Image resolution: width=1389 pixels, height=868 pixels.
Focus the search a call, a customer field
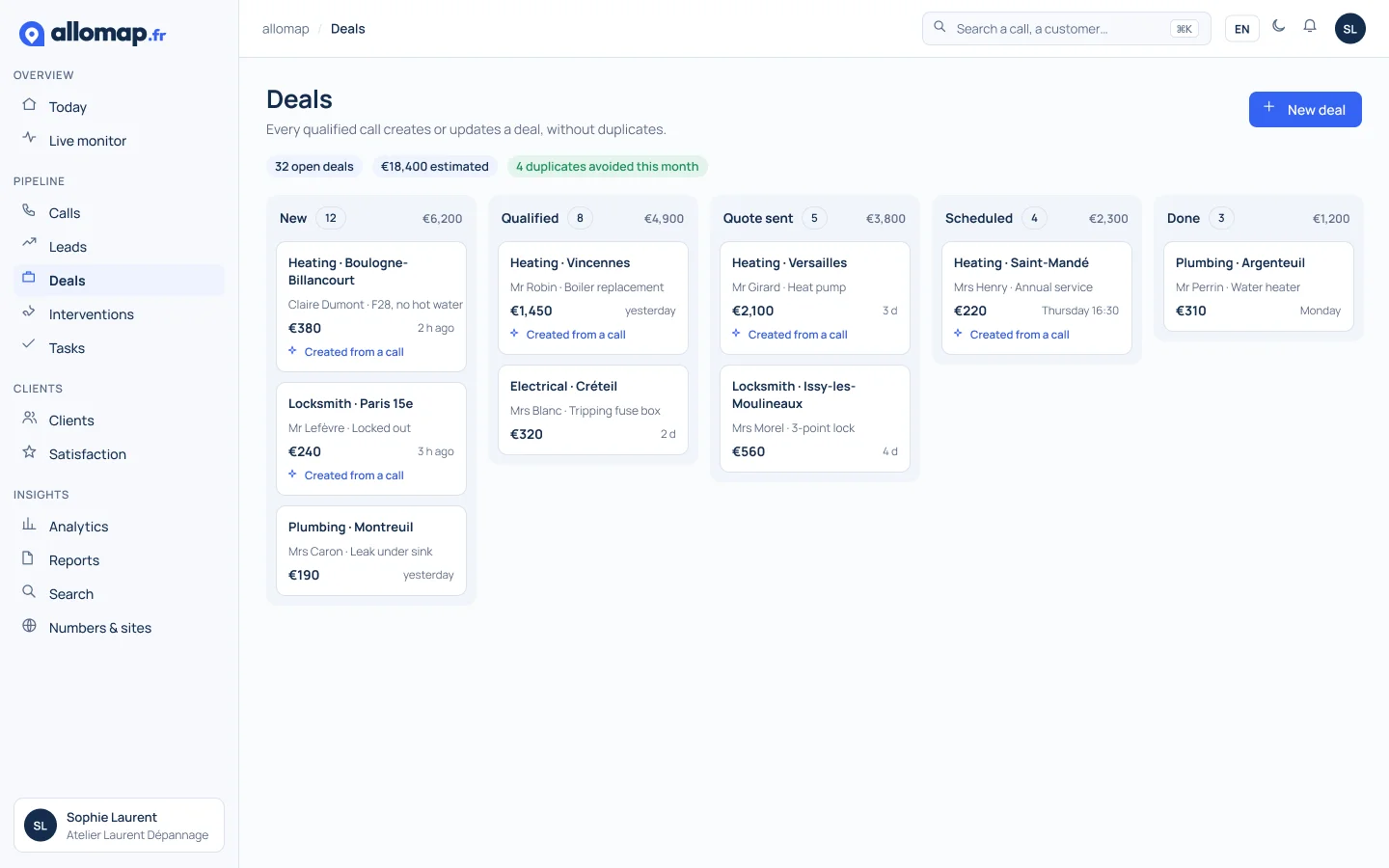pyautogui.click(x=1067, y=29)
